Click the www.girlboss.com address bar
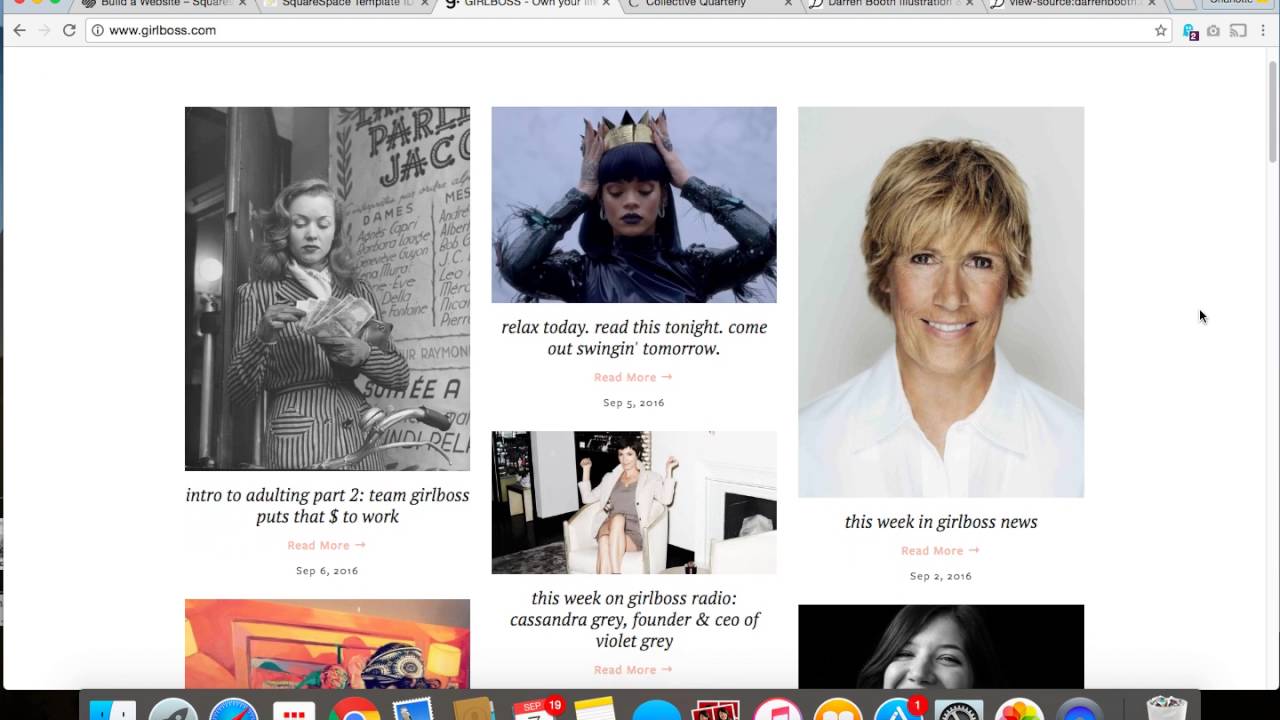 coord(629,30)
